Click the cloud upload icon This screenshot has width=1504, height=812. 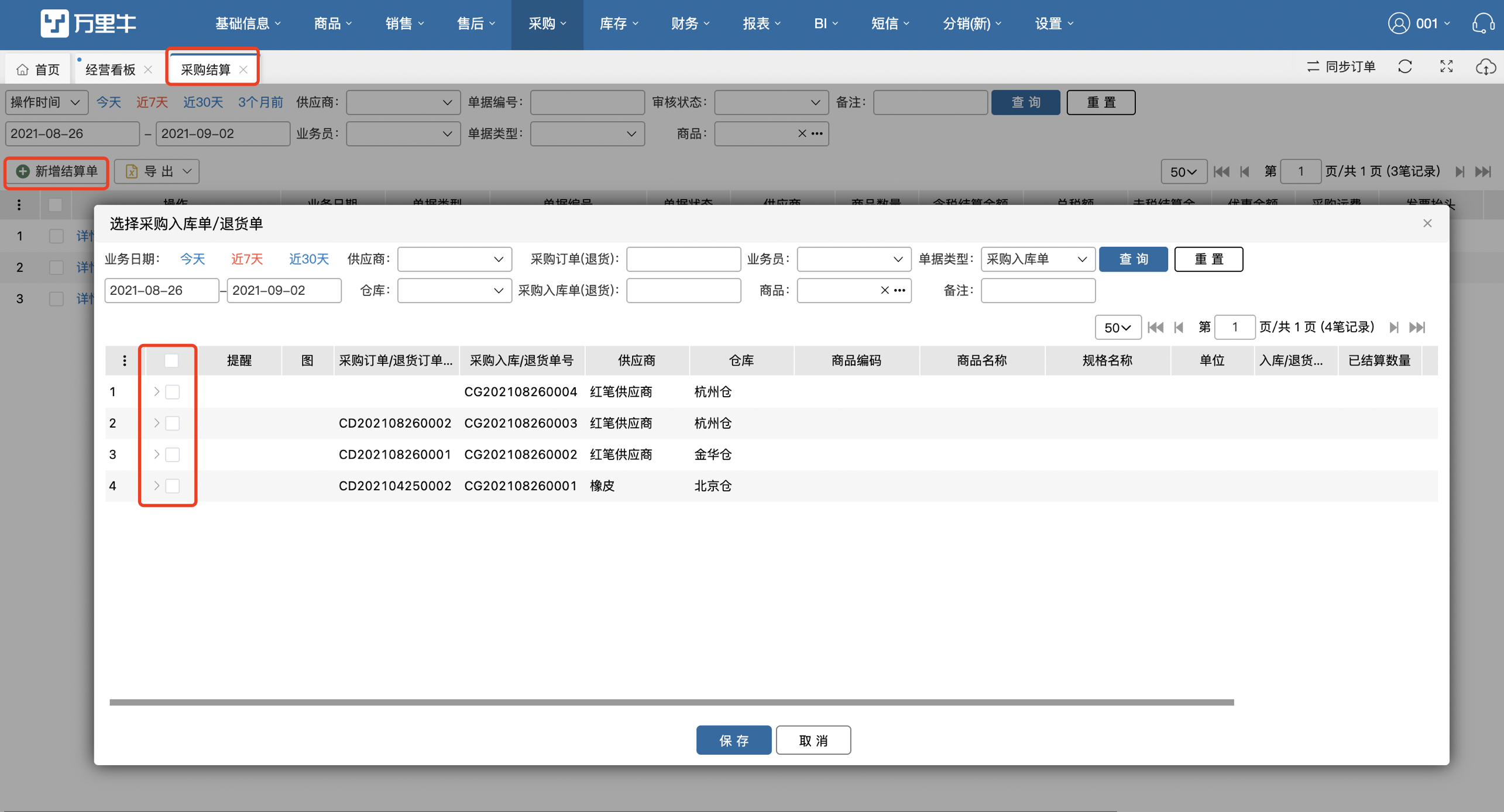coord(1486,67)
